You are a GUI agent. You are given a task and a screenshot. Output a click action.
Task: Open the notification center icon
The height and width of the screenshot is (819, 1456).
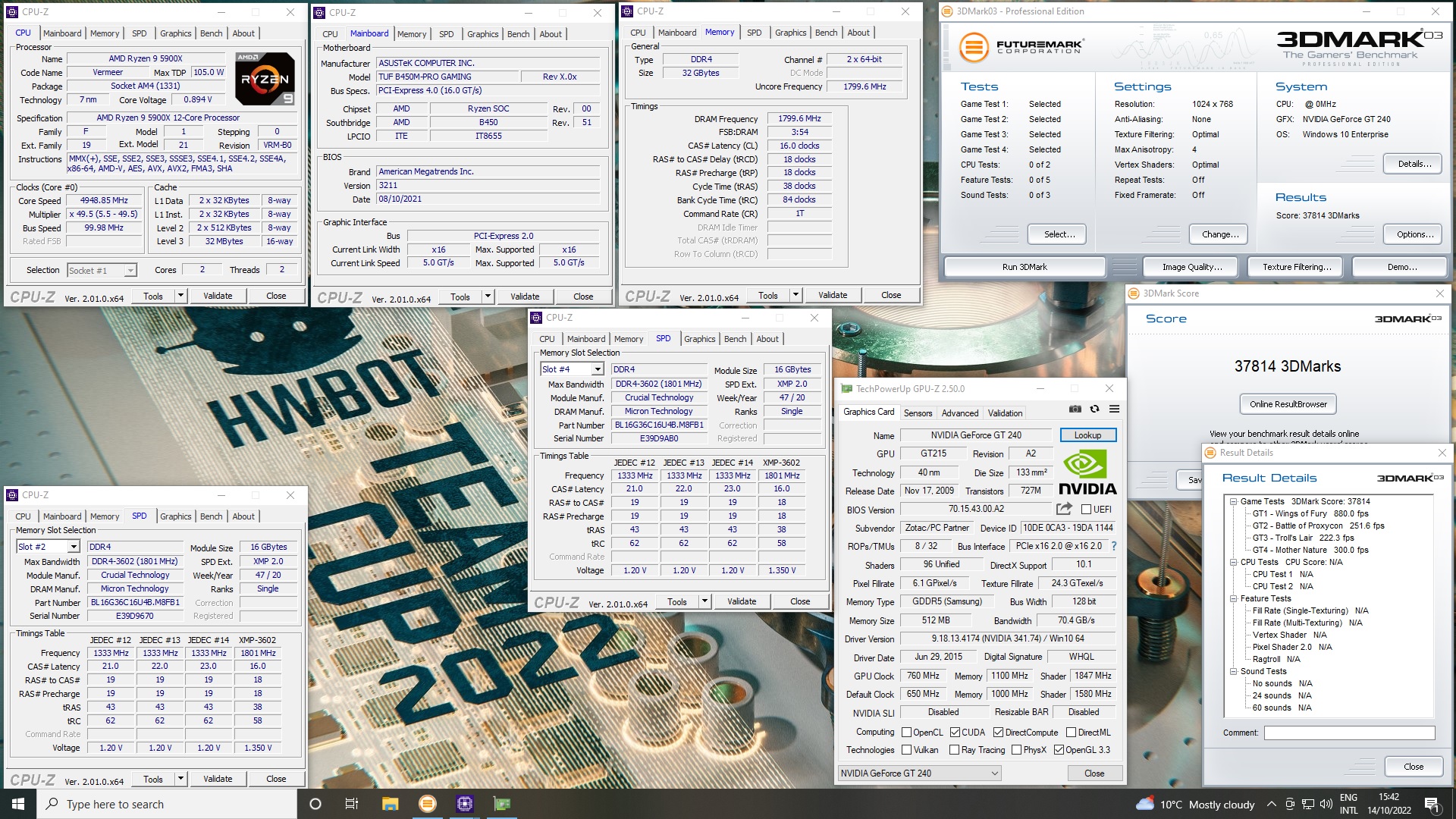click(x=1432, y=804)
